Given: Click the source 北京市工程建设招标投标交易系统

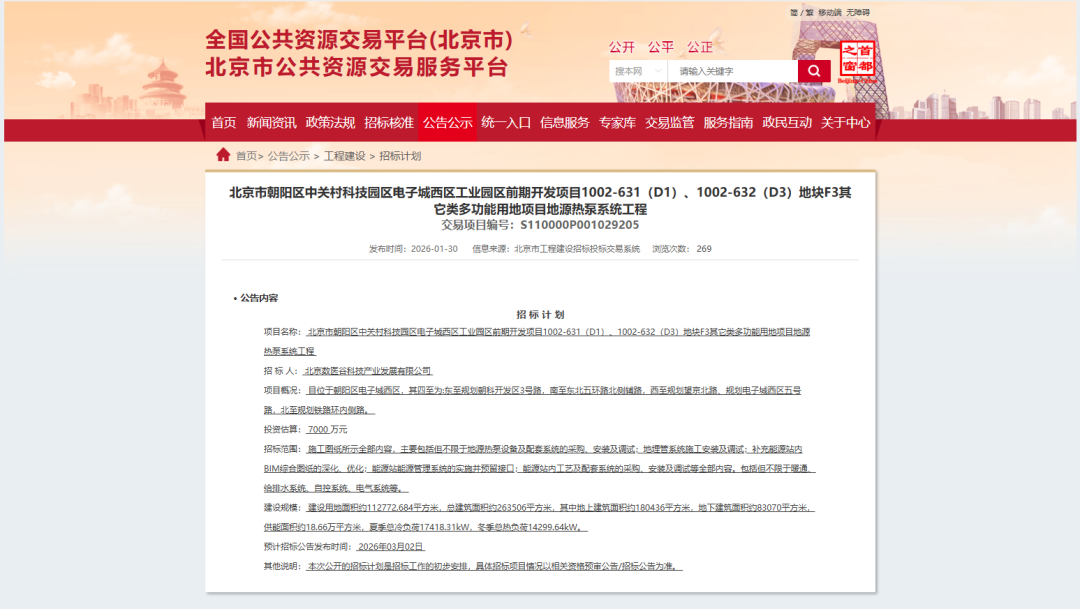Looking at the screenshot, I should tap(577, 249).
